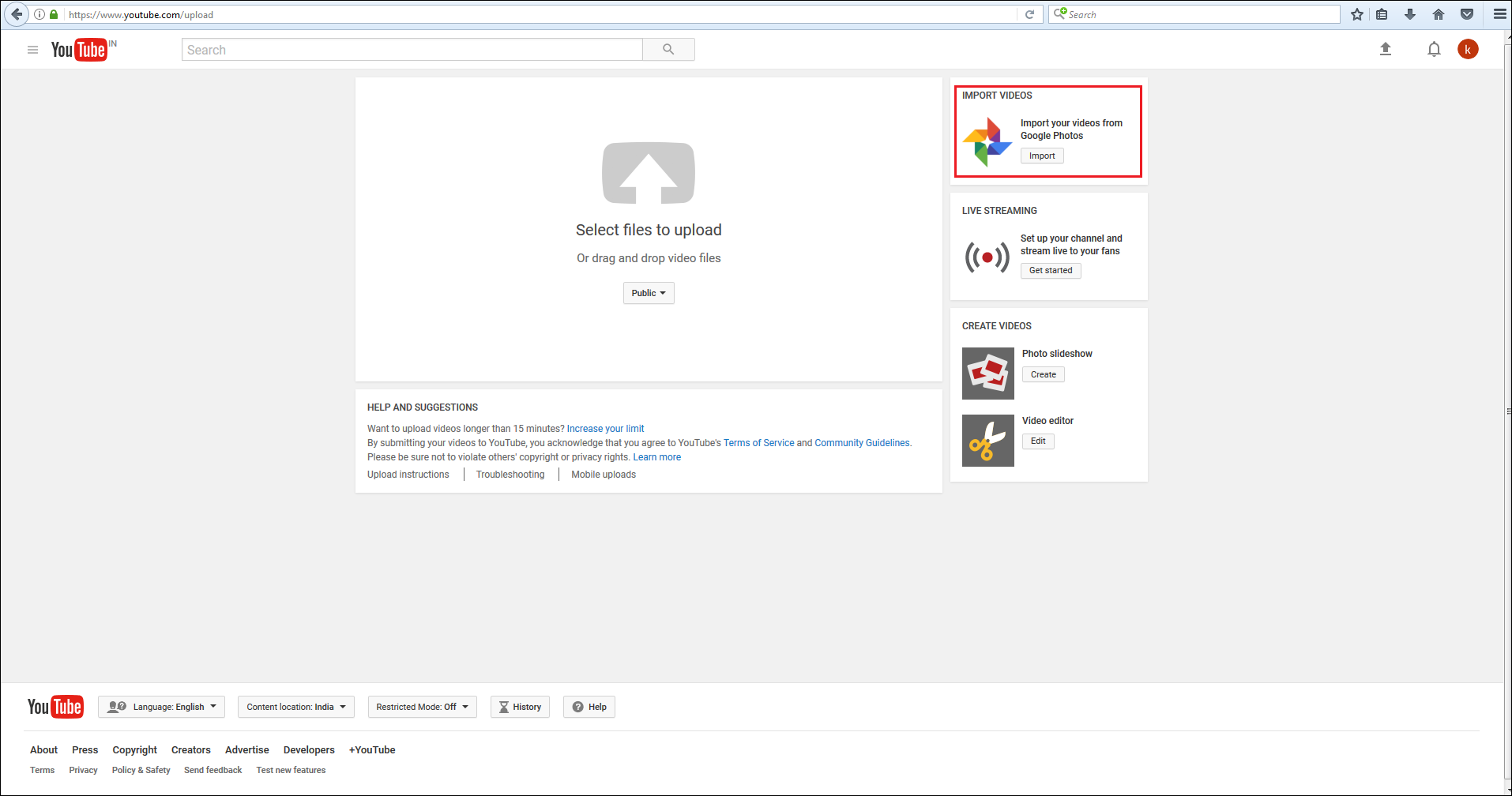
Task: Click the bookmark star in the toolbar
Action: click(1356, 14)
